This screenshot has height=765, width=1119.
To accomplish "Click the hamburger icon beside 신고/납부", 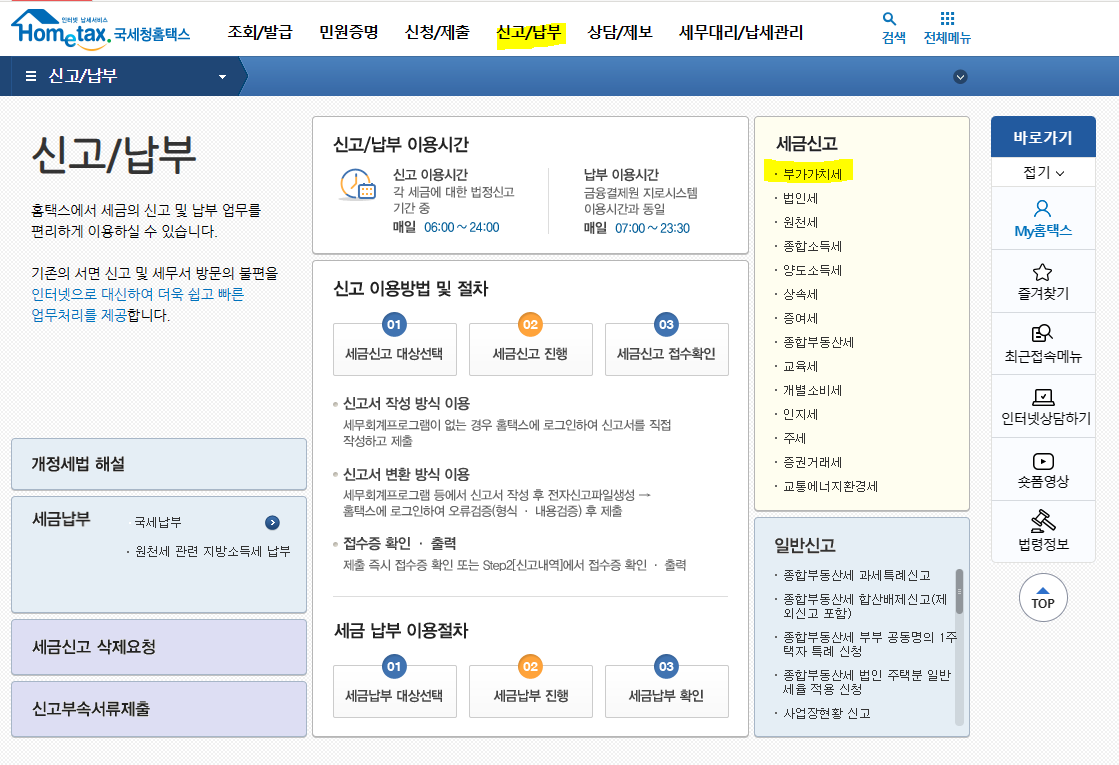I will [33, 74].
